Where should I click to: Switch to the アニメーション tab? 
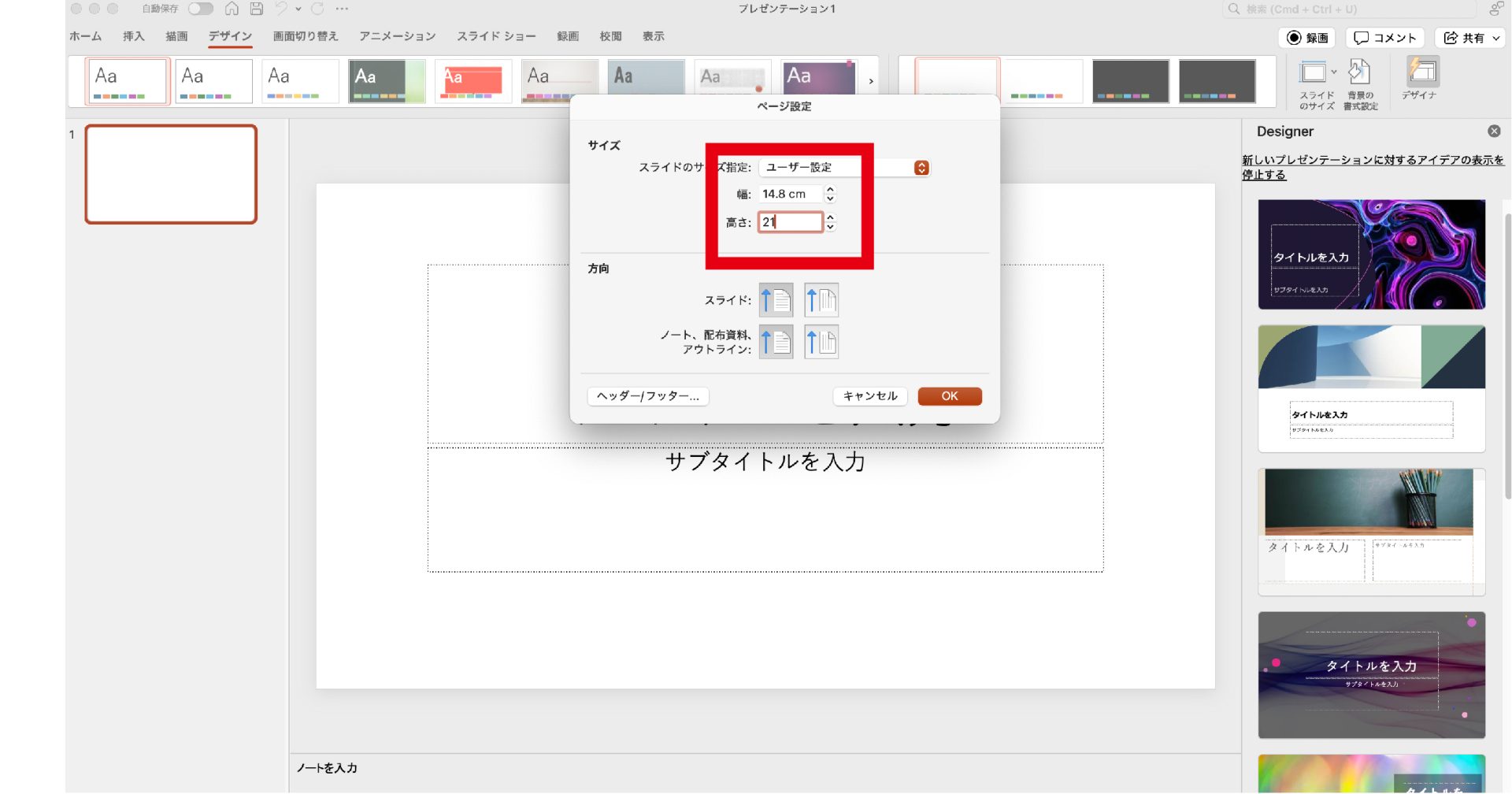coord(397,36)
